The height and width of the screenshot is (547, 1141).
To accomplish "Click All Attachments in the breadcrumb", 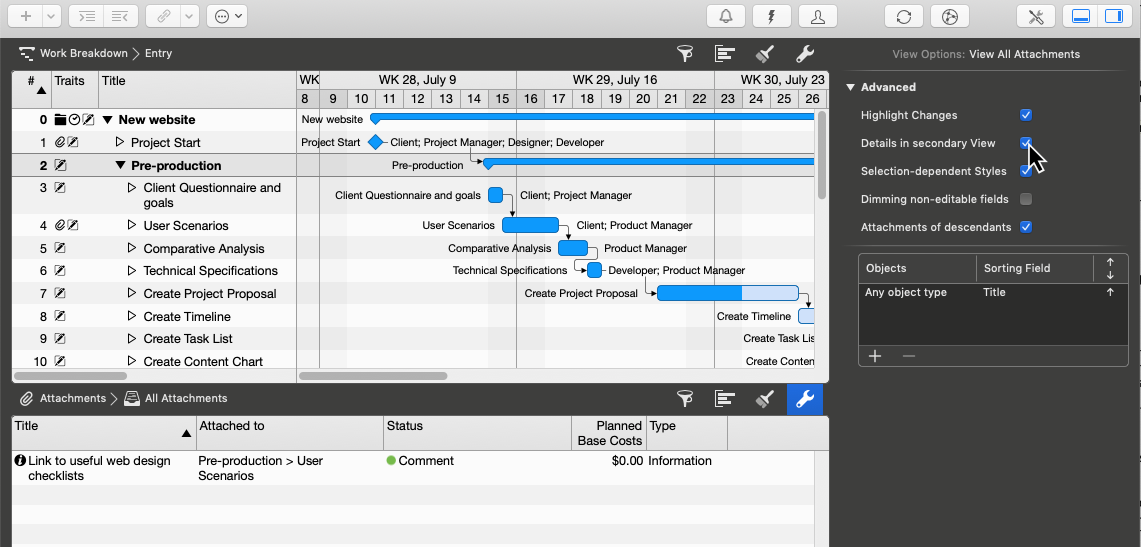I will coord(185,399).
